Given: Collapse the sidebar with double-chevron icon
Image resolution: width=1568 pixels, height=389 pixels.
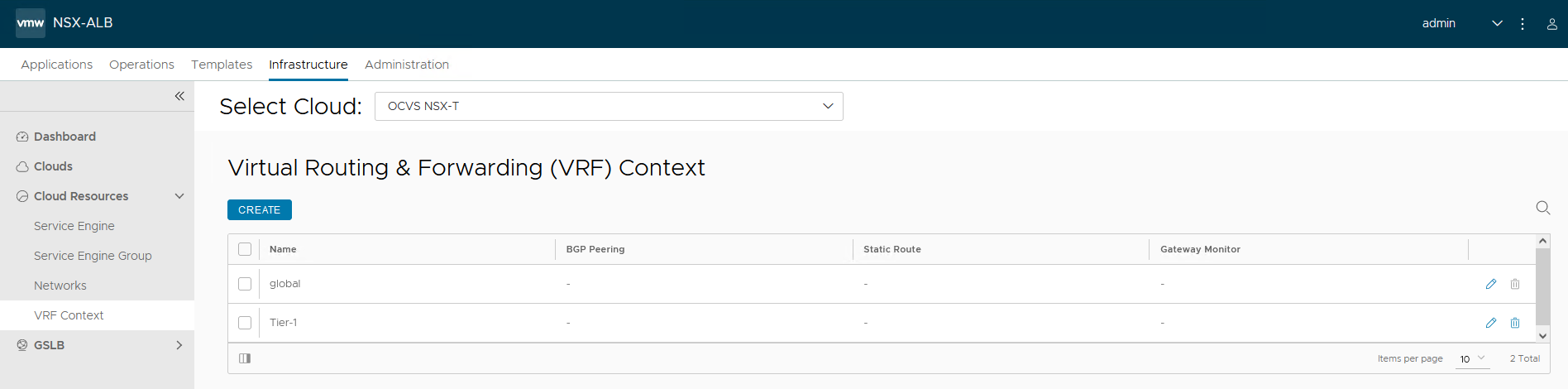Looking at the screenshot, I should point(179,96).
